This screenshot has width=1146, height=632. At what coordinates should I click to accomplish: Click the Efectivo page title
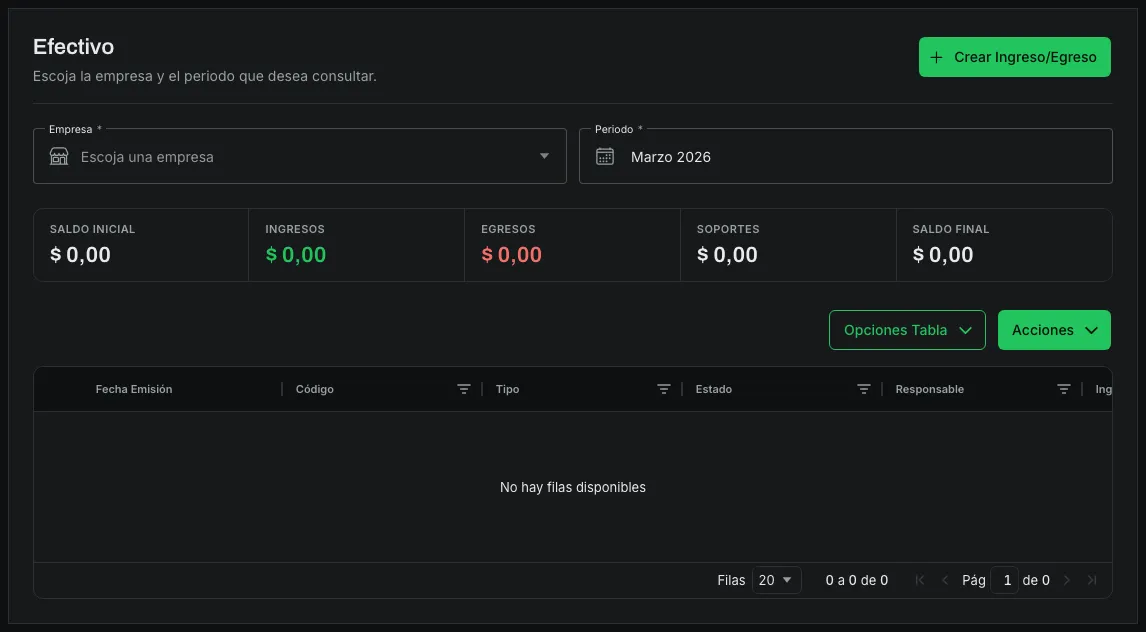click(74, 46)
